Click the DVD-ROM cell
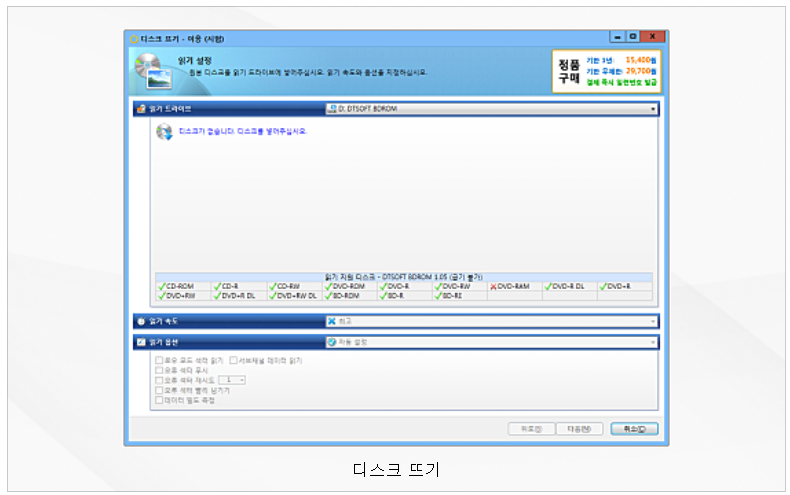The width and height of the screenshot is (790, 495). (349, 286)
